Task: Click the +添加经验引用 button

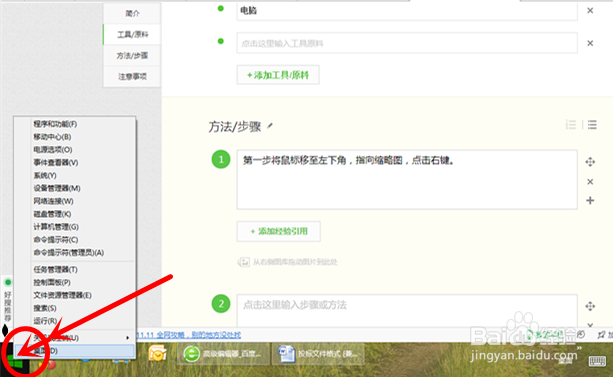Action: coord(279,231)
